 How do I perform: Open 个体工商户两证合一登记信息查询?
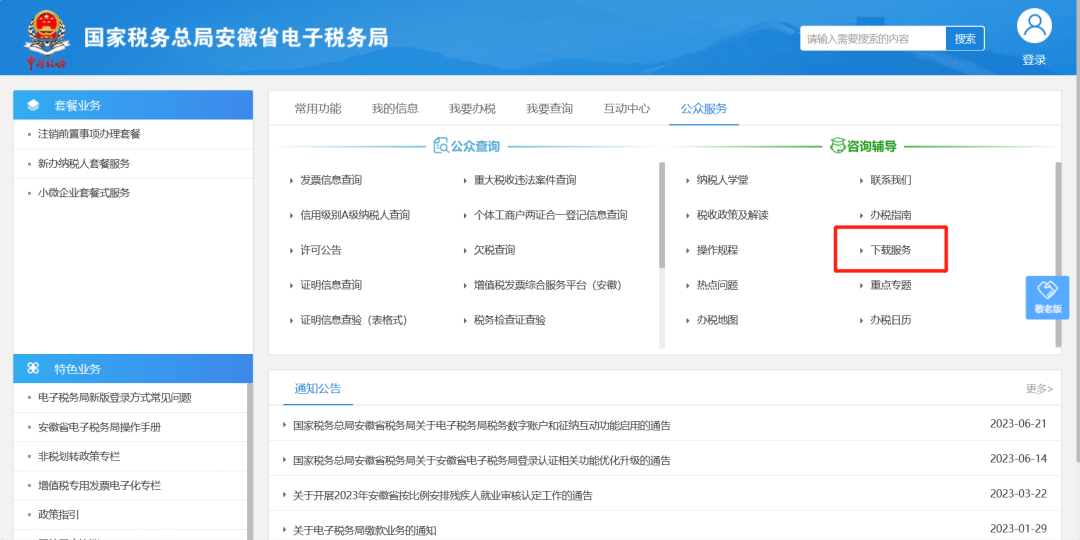click(x=550, y=215)
